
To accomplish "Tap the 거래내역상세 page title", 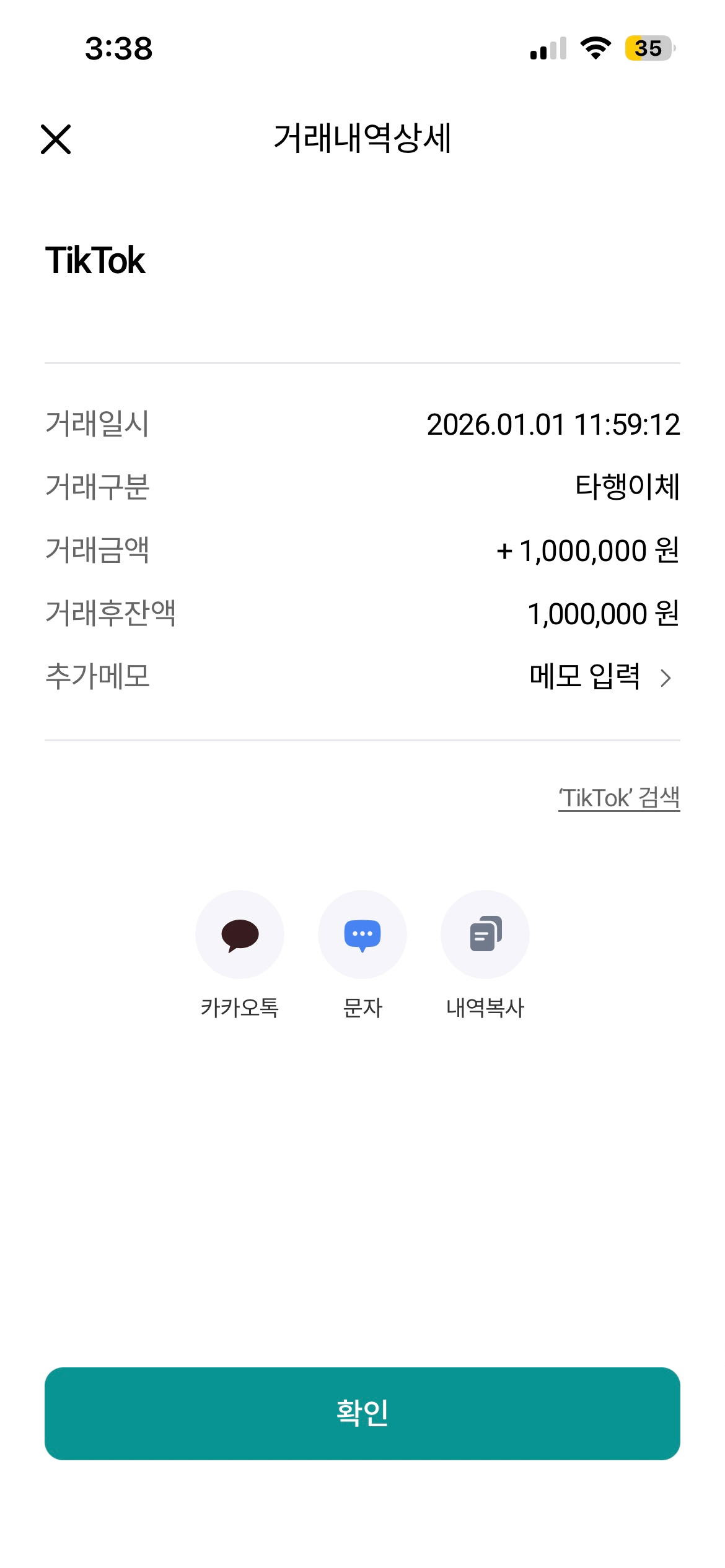I will [x=362, y=138].
